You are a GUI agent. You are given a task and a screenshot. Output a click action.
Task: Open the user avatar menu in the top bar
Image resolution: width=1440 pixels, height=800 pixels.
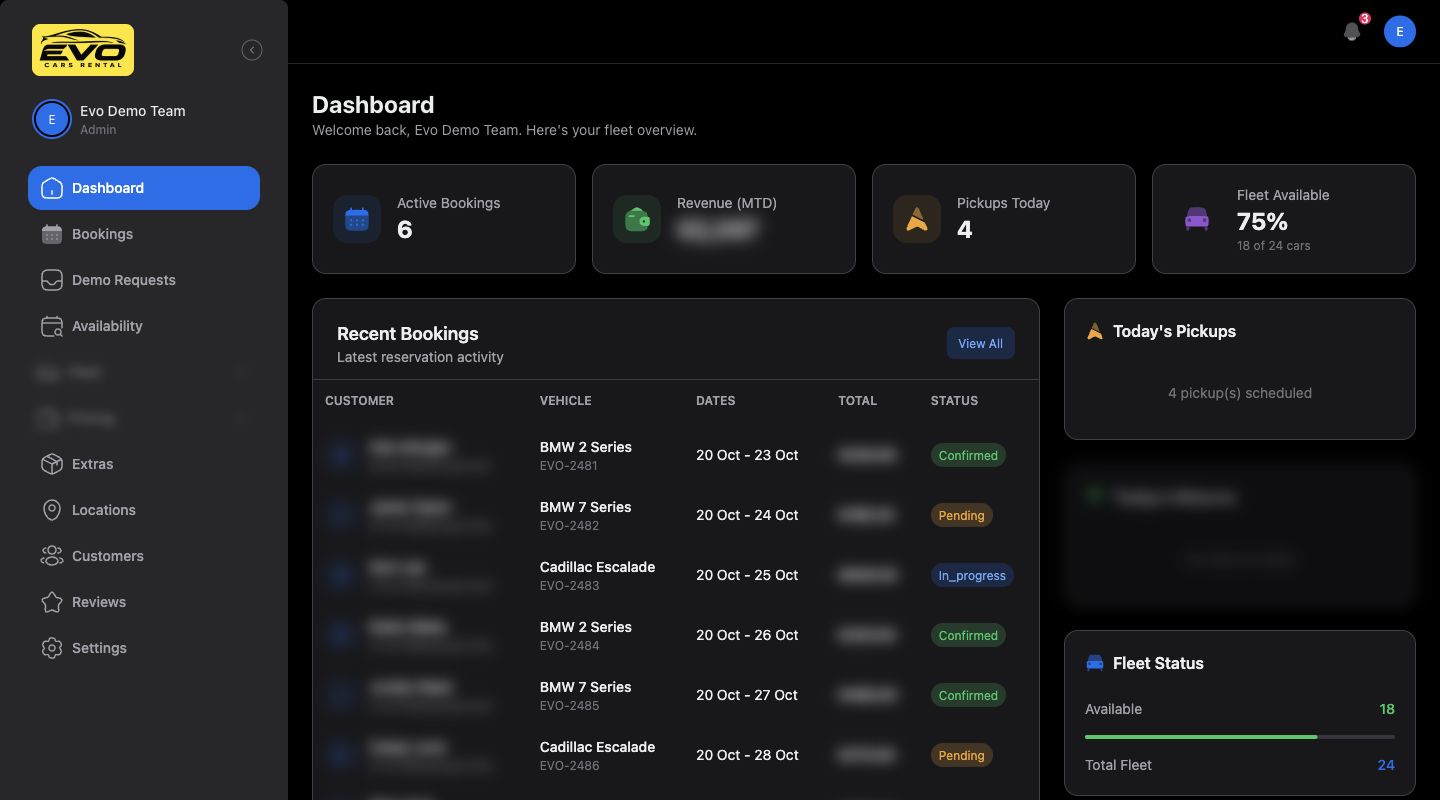[x=1400, y=32]
